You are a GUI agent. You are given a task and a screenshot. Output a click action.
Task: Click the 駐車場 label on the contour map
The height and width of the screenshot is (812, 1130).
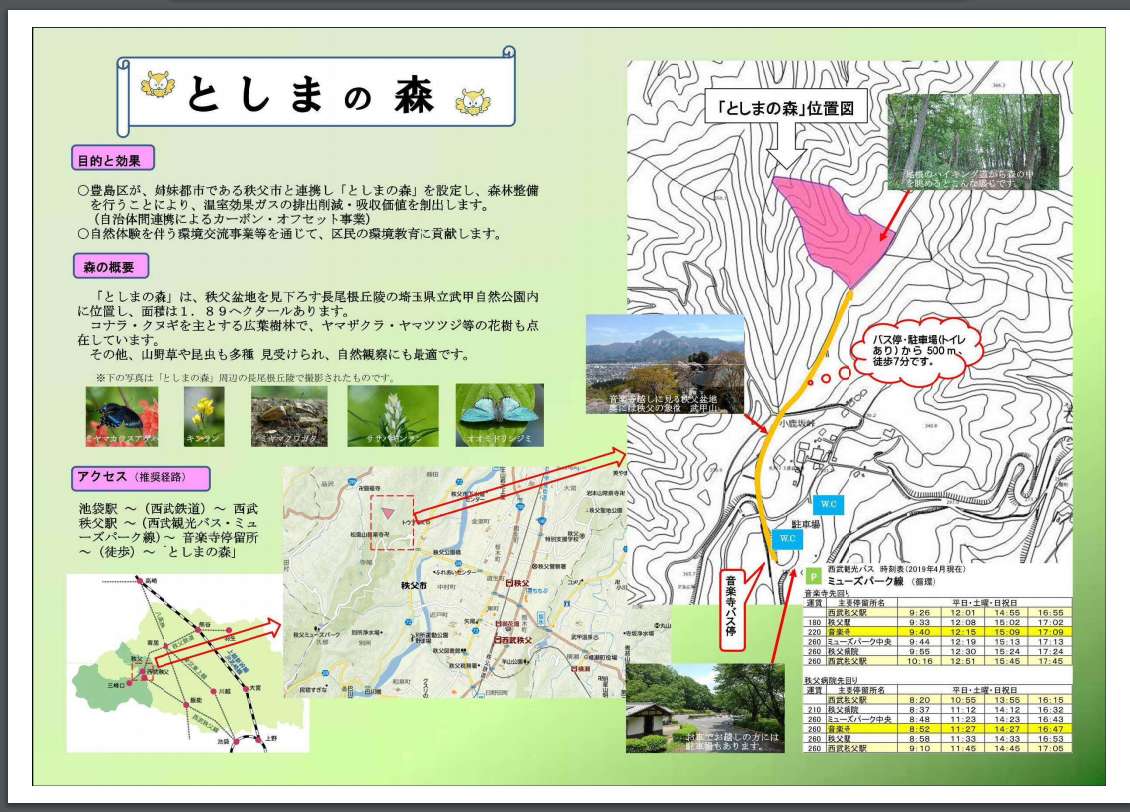tap(806, 524)
